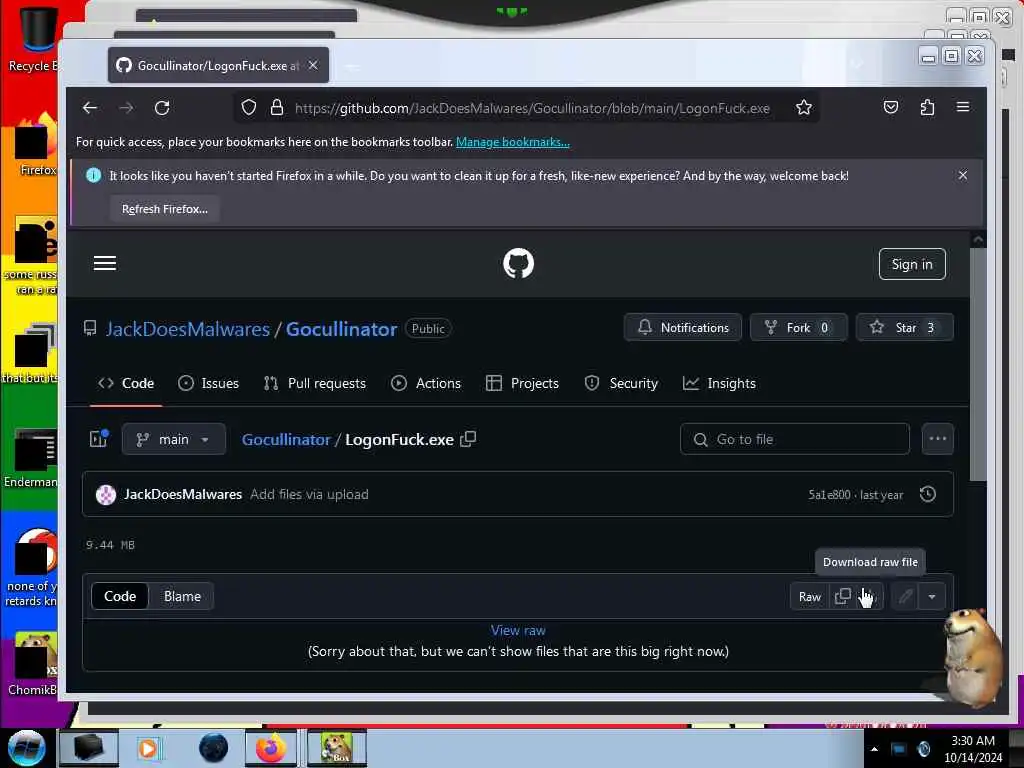1024x768 pixels.
Task: Click the disabled edit pencil icon
Action: pos(905,596)
